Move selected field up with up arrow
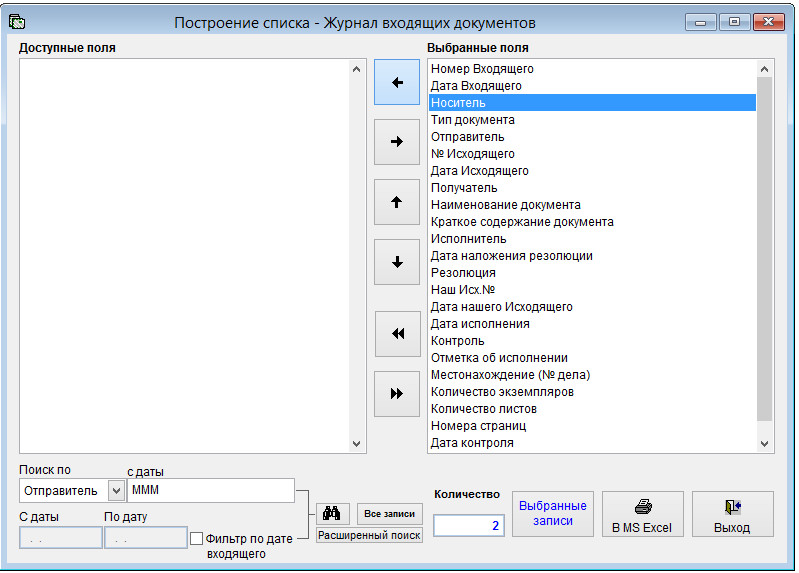 pos(396,202)
